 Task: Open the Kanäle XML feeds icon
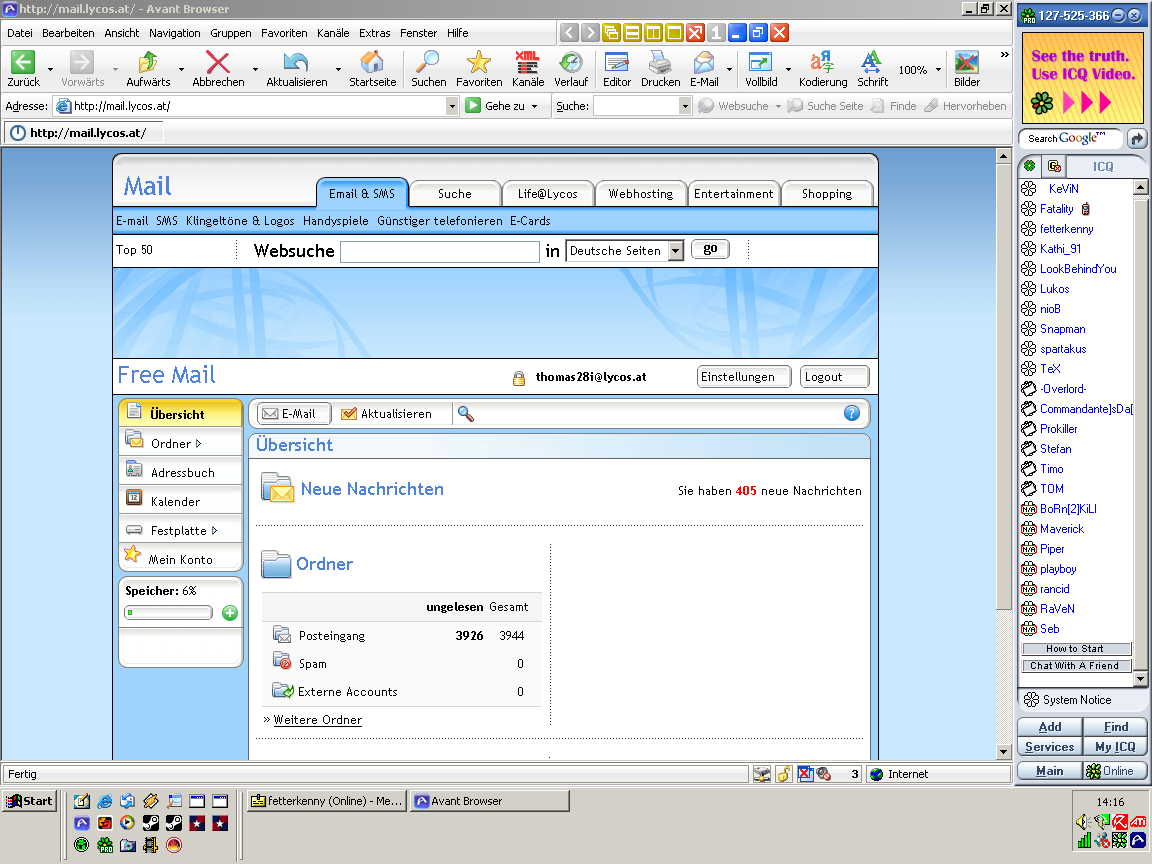[528, 62]
